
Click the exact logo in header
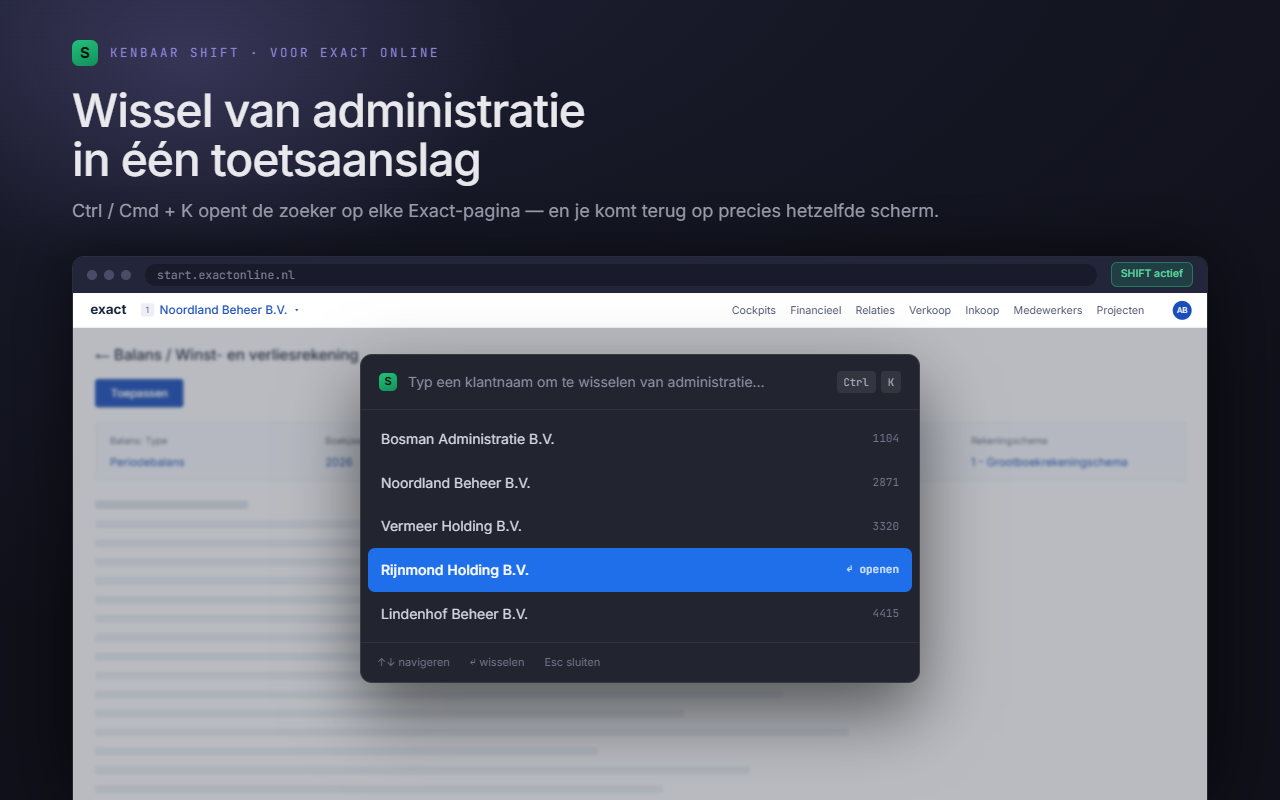[x=108, y=310]
